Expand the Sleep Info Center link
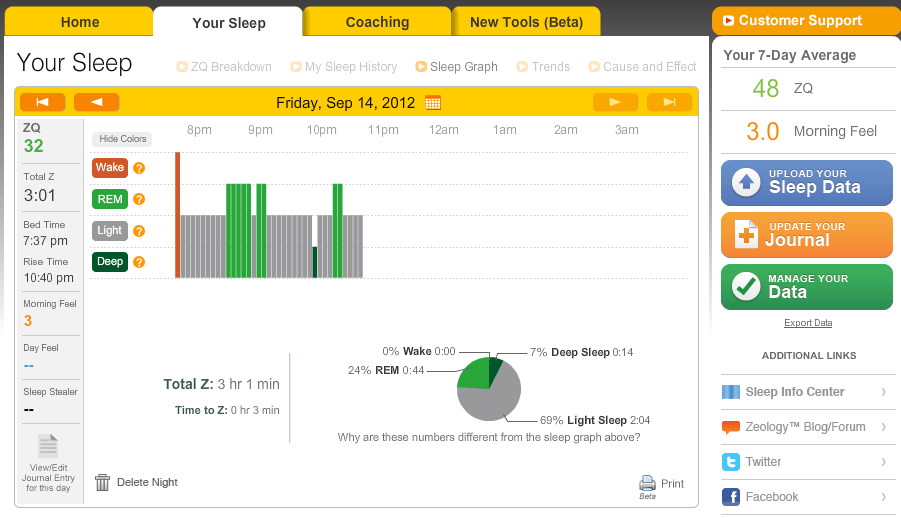Image resolution: width=901 pixels, height=518 pixels. tap(808, 392)
